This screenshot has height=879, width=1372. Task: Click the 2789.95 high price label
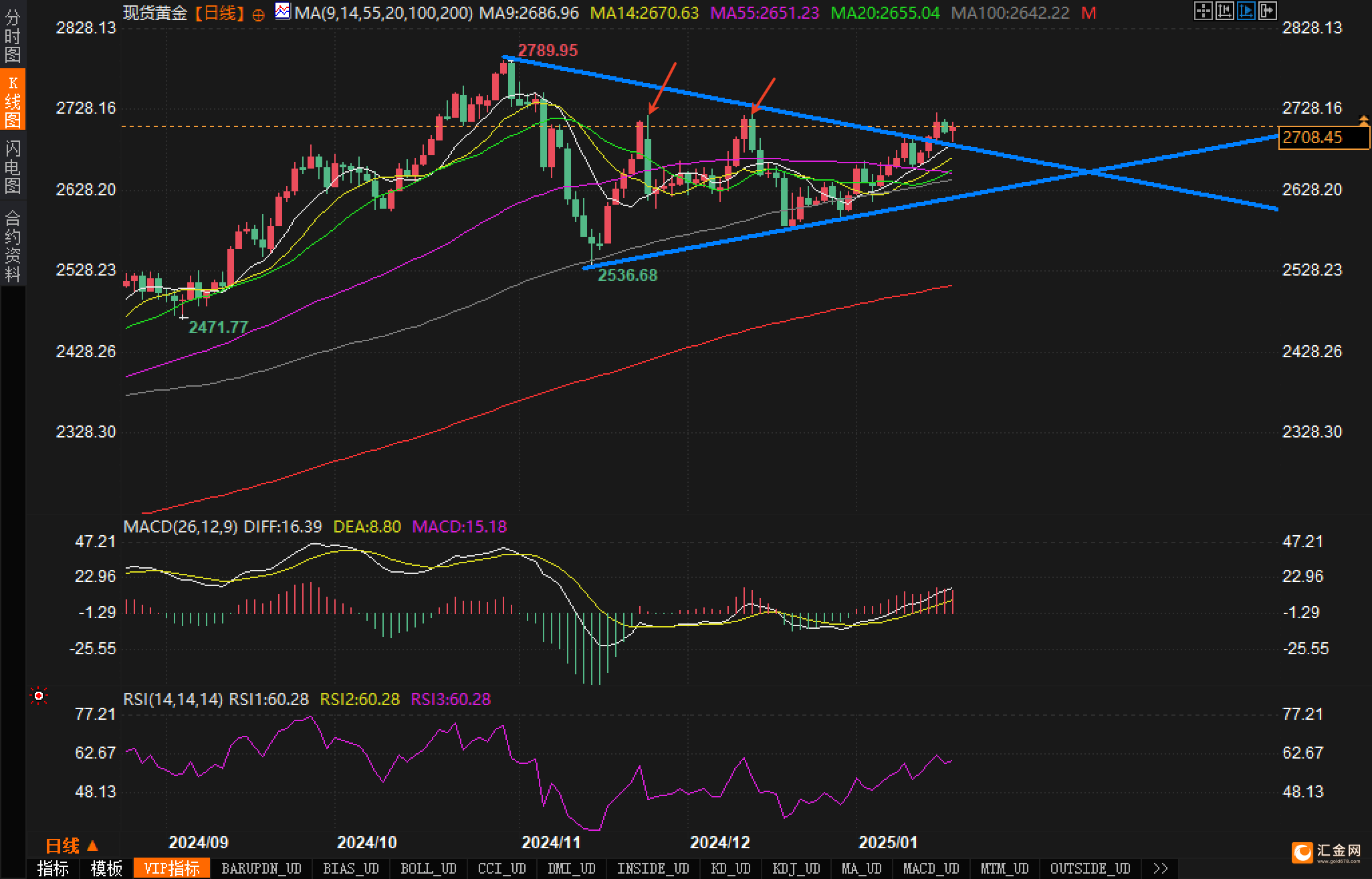(x=548, y=50)
